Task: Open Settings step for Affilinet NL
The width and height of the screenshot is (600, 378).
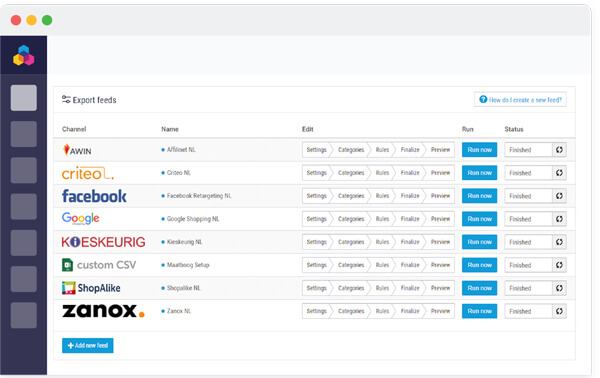Action: (x=316, y=150)
